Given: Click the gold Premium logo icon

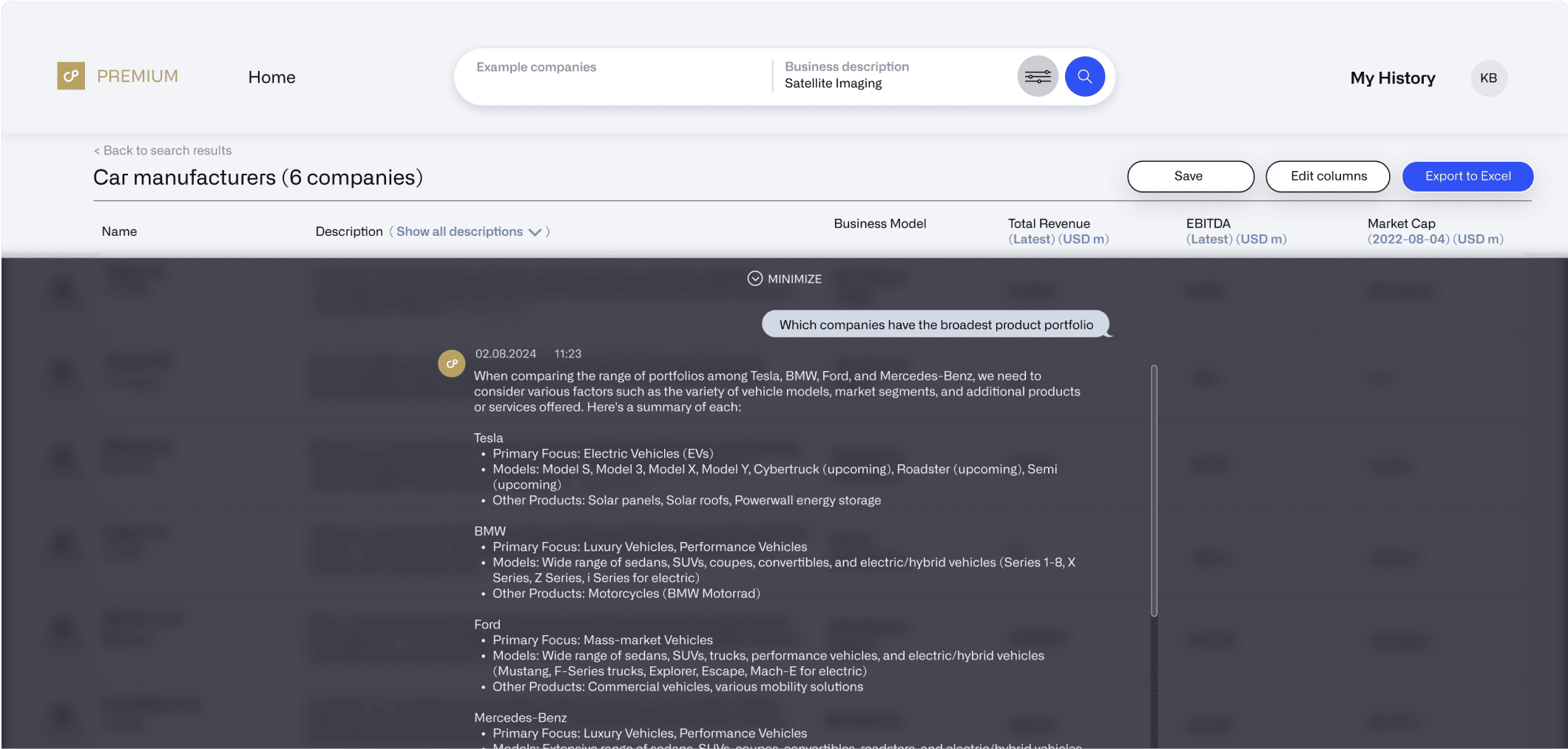Looking at the screenshot, I should click(71, 76).
